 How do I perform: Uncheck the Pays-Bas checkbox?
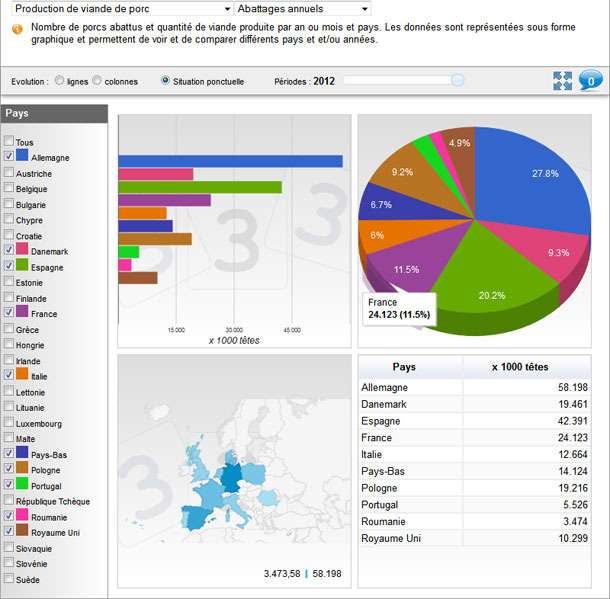[x=9, y=454]
